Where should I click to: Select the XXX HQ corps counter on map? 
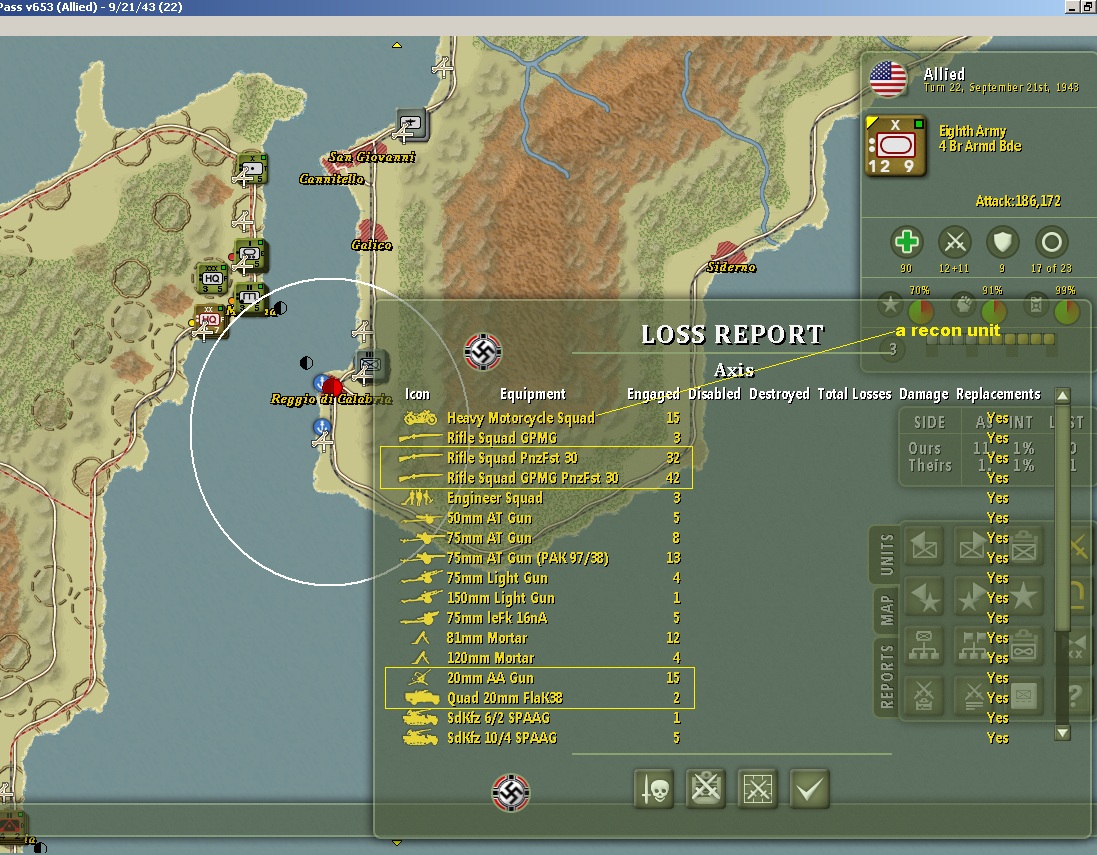[x=211, y=278]
